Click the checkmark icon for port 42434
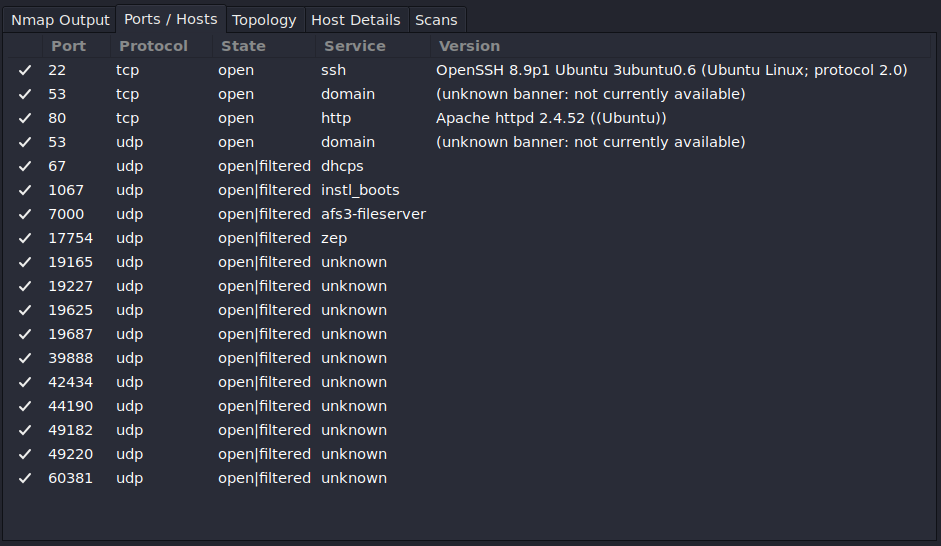 25,382
